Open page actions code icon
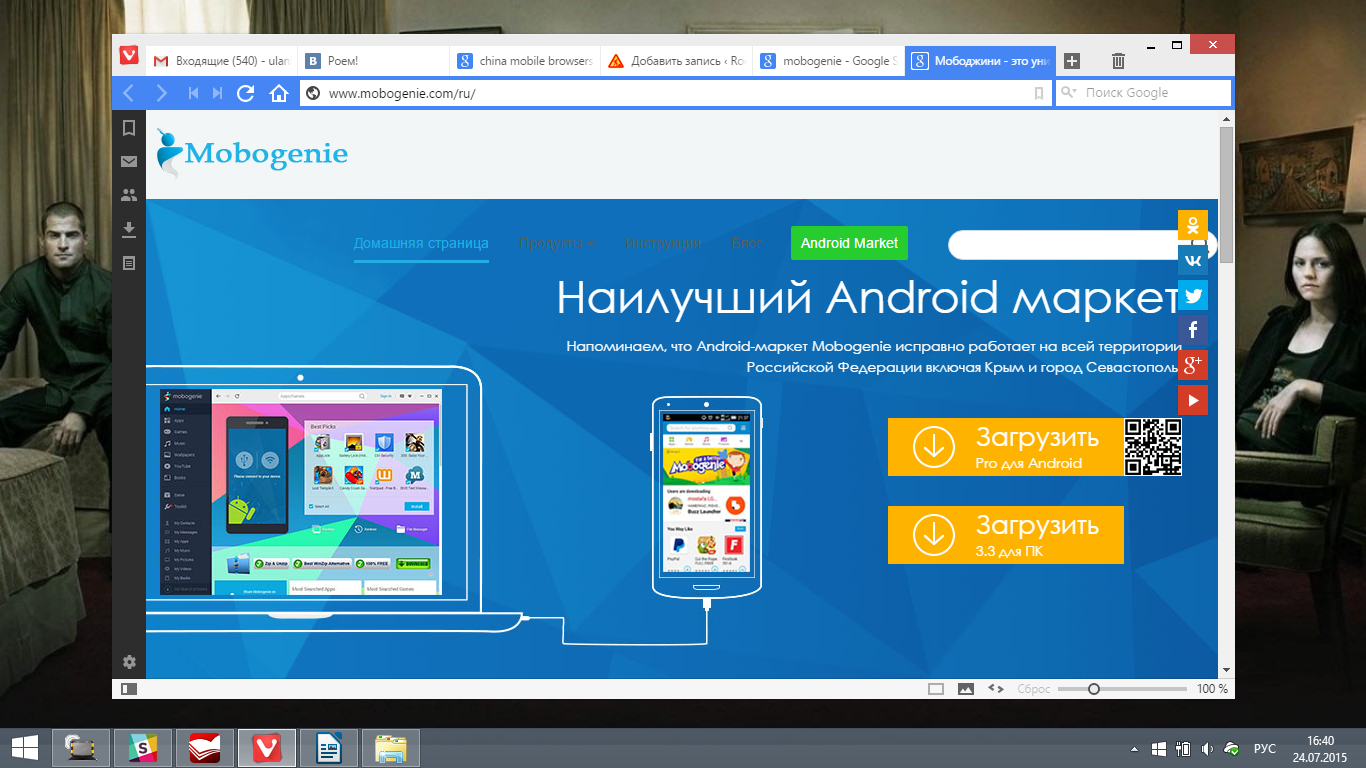This screenshot has height=768, width=1366. [996, 689]
